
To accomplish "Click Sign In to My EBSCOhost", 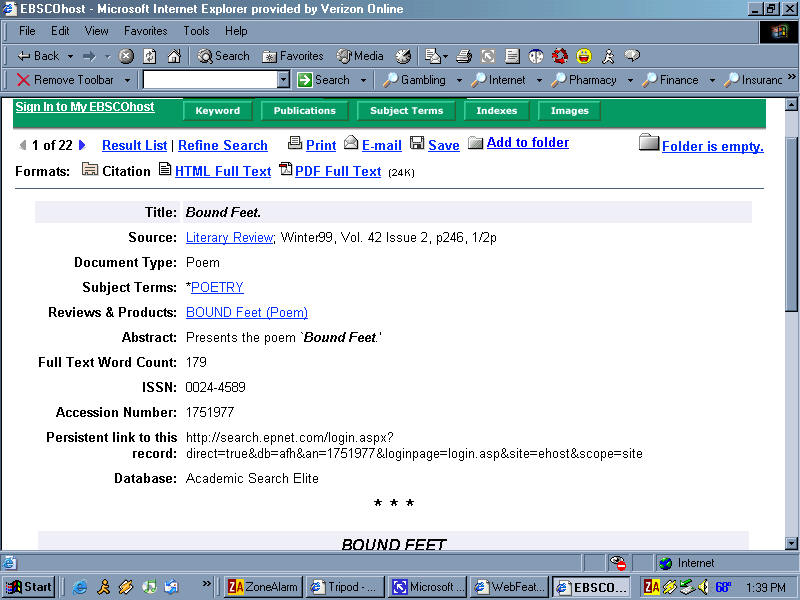I will (x=85, y=107).
